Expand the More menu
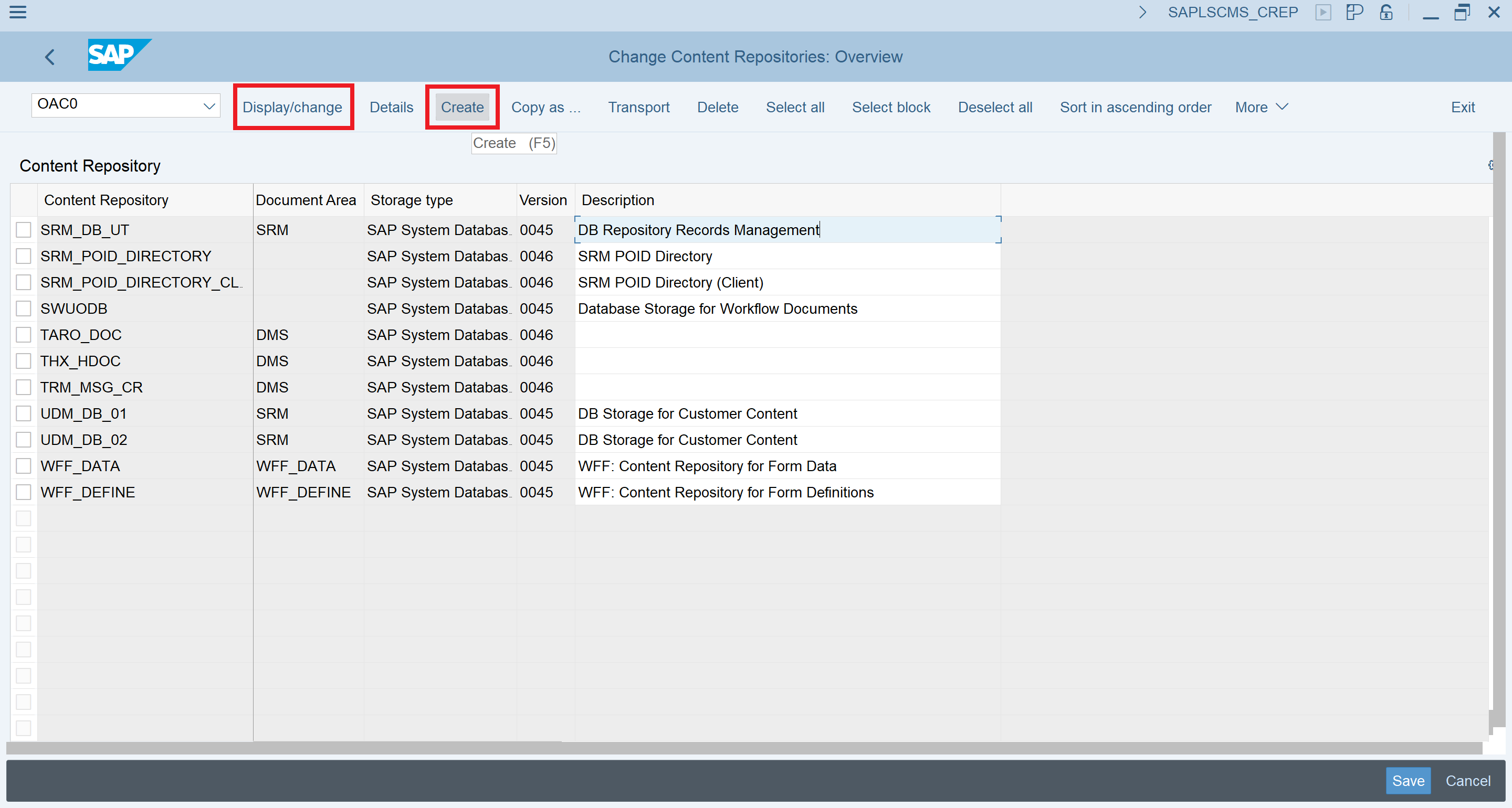Viewport: 1512px width, 808px height. click(1262, 108)
